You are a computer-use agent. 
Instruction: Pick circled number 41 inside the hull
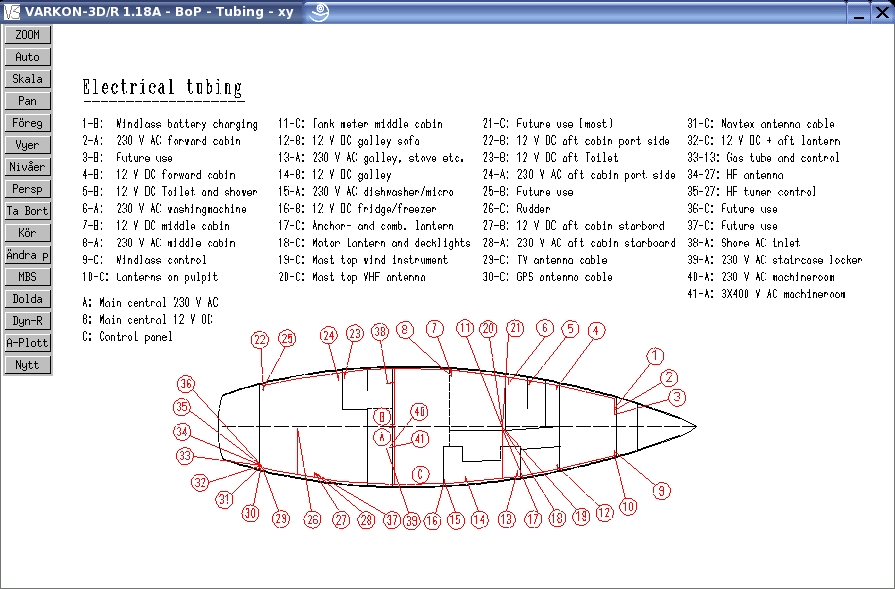click(x=420, y=439)
